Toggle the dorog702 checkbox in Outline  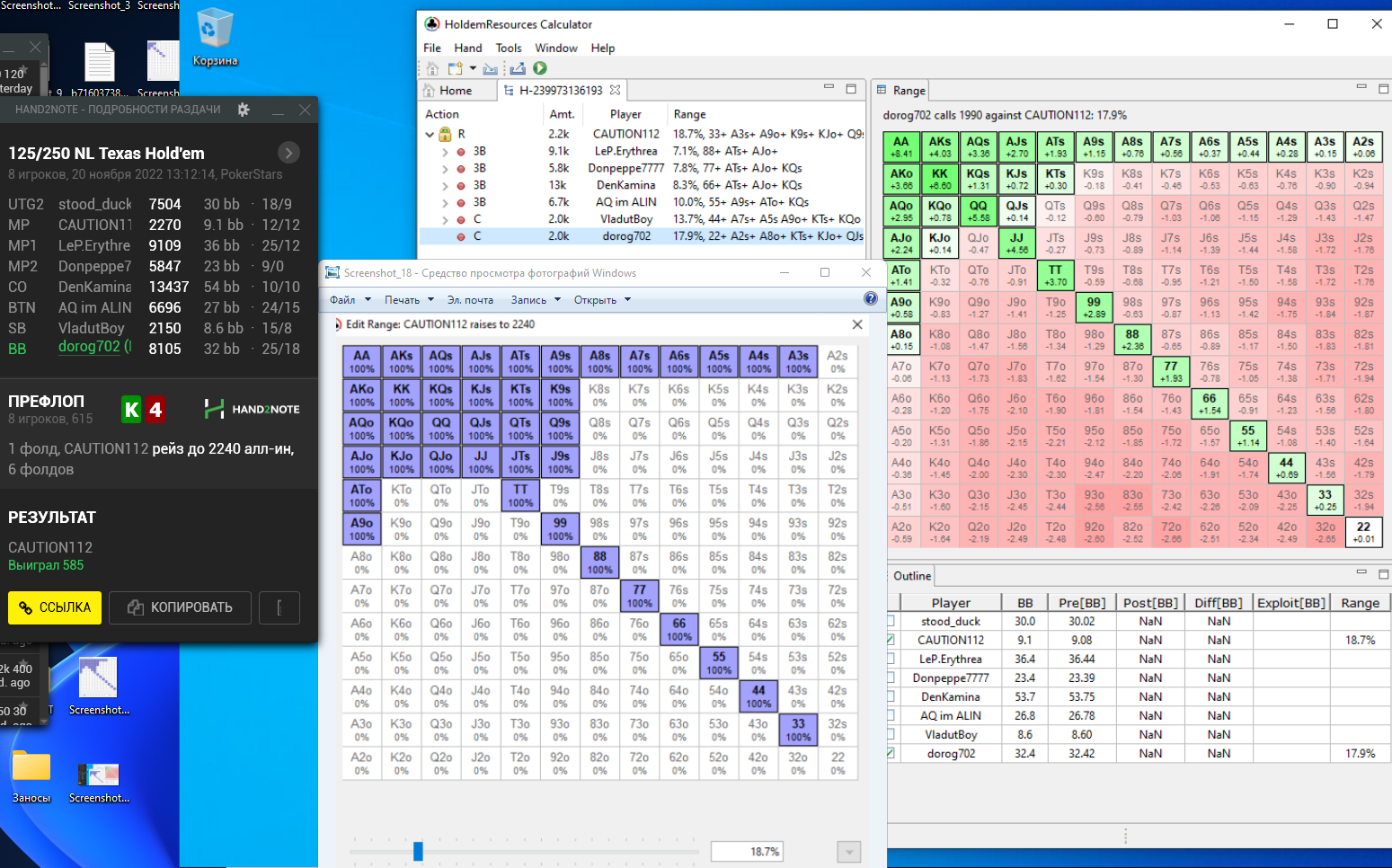point(891,753)
